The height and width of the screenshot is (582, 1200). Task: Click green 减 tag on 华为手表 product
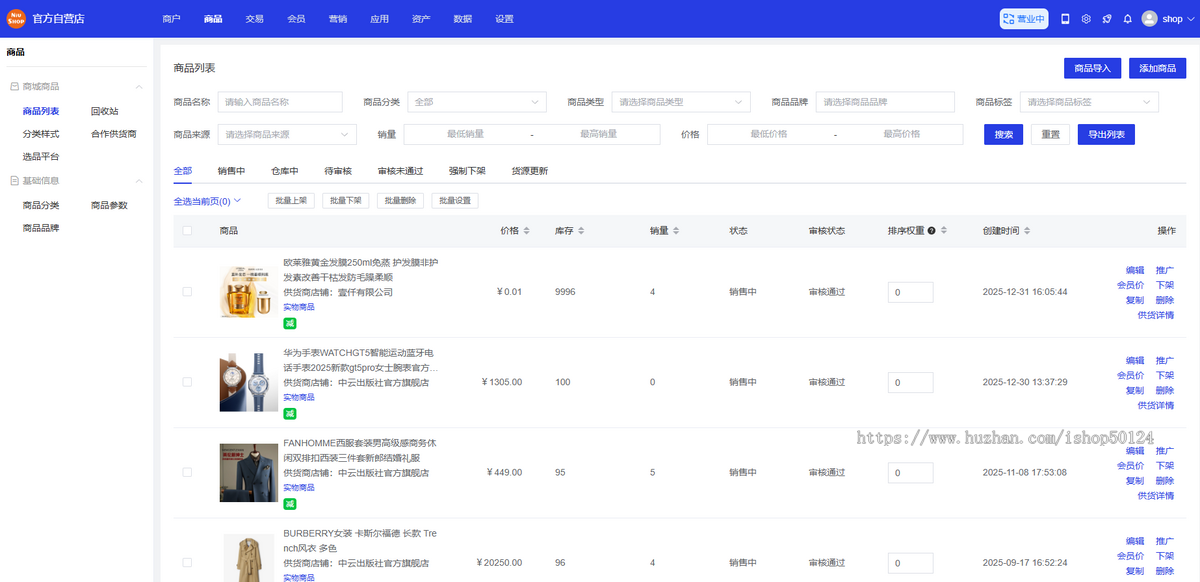point(290,413)
